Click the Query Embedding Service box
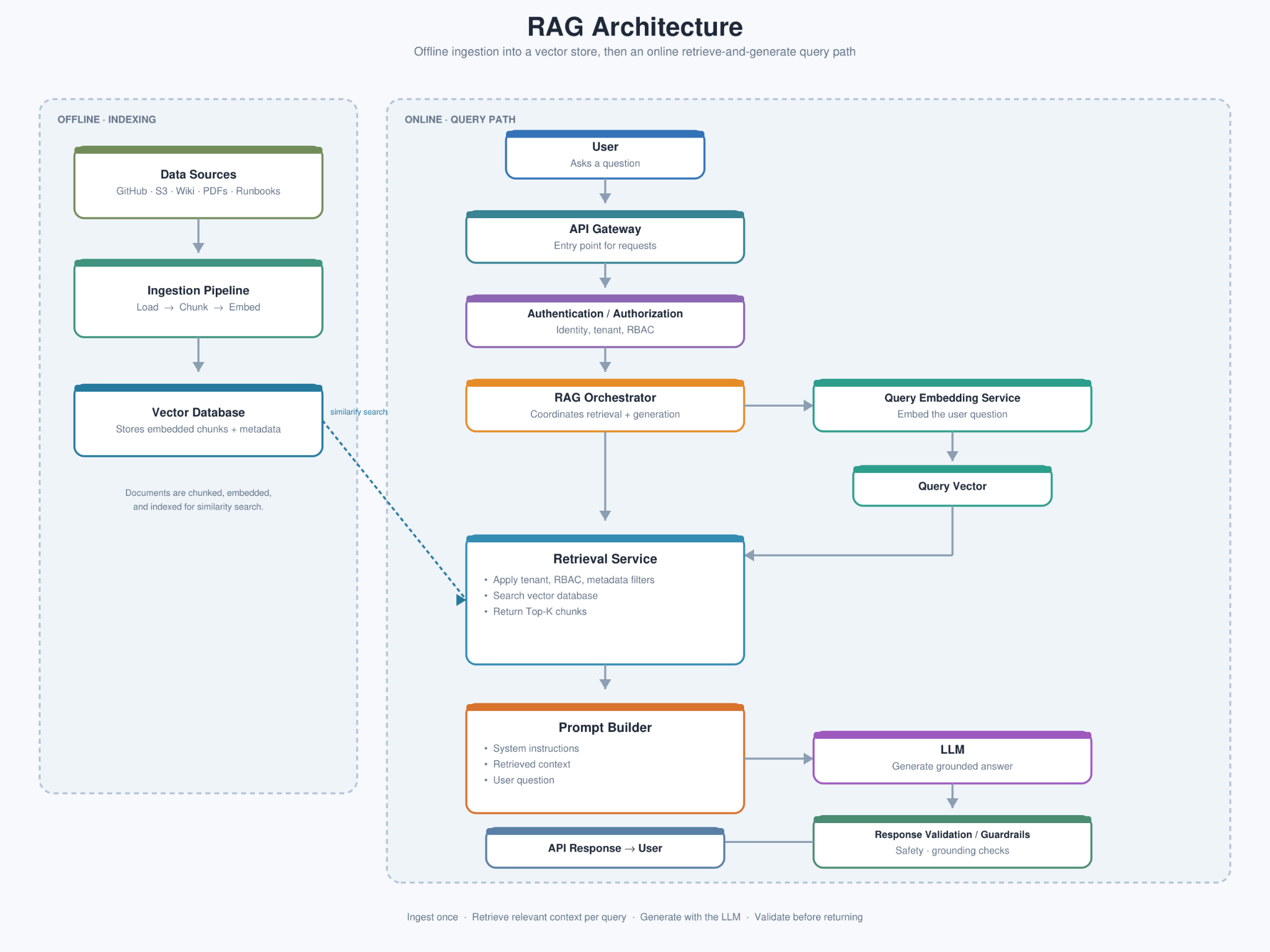The height and width of the screenshot is (952, 1270). tap(952, 405)
